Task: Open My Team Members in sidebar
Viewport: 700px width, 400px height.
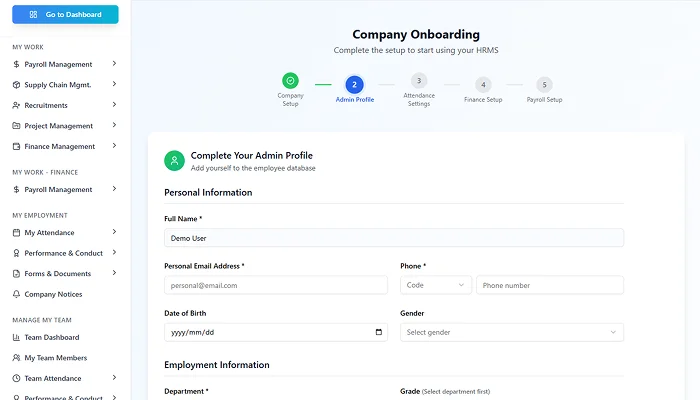Action: coord(56,358)
